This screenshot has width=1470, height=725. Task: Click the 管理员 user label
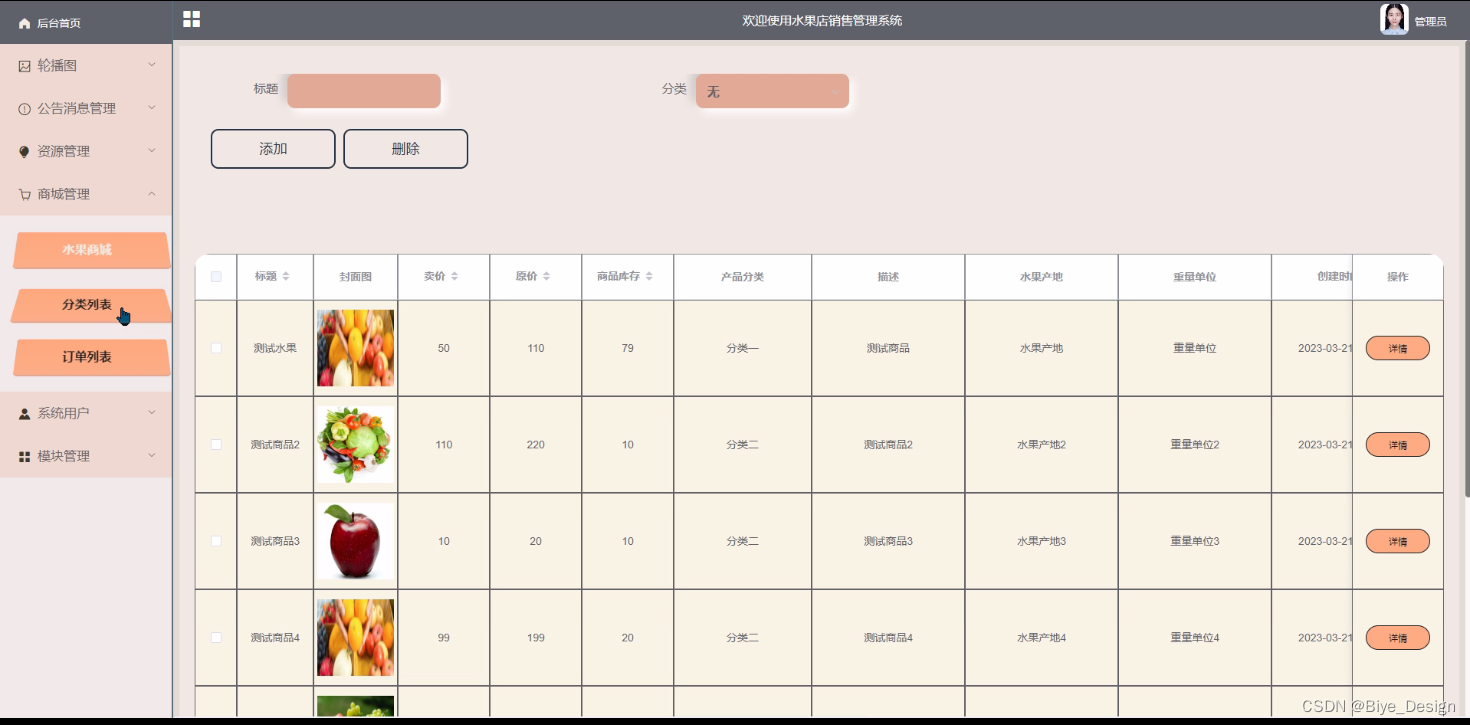coord(1430,21)
